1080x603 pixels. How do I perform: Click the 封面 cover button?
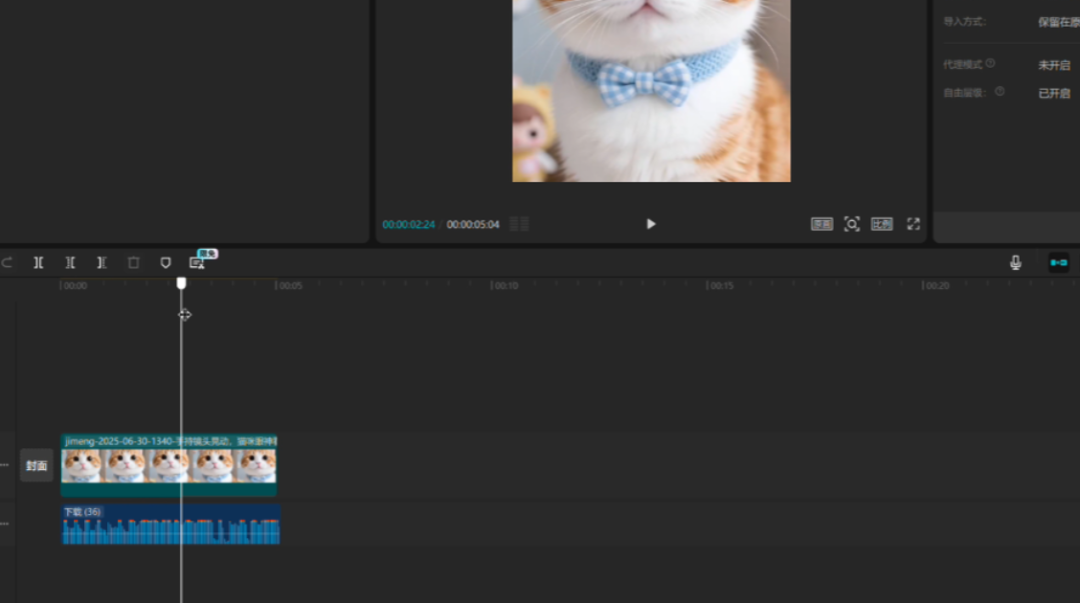pos(36,464)
